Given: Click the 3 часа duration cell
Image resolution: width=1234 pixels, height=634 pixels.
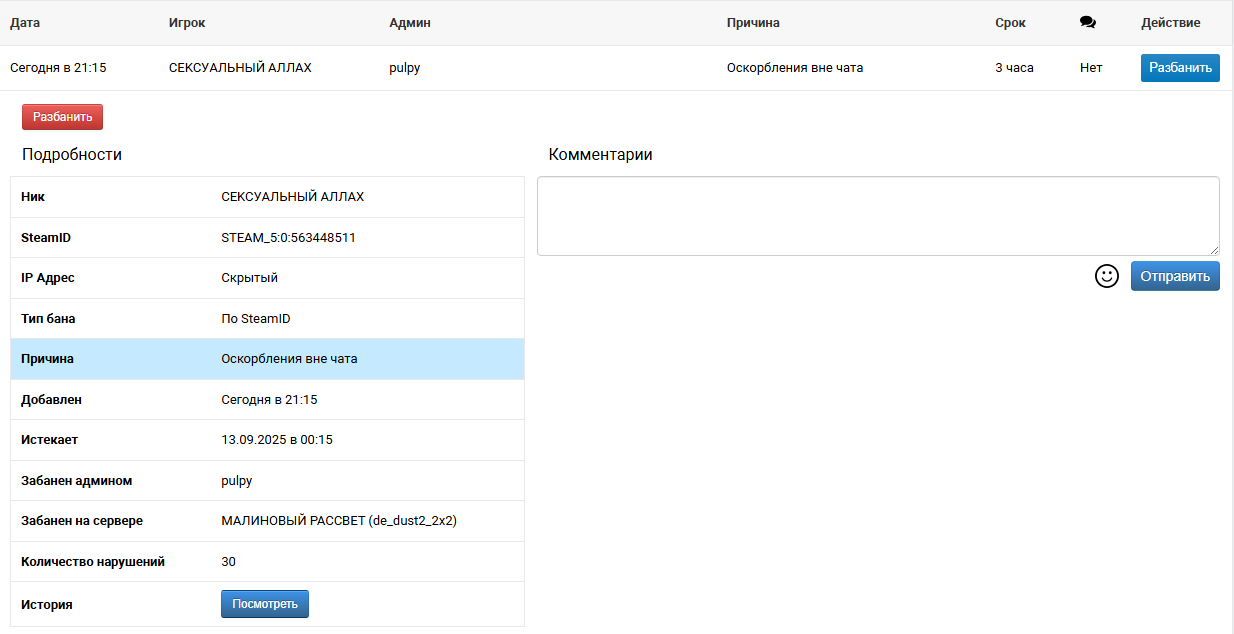Looking at the screenshot, I should coord(1014,68).
